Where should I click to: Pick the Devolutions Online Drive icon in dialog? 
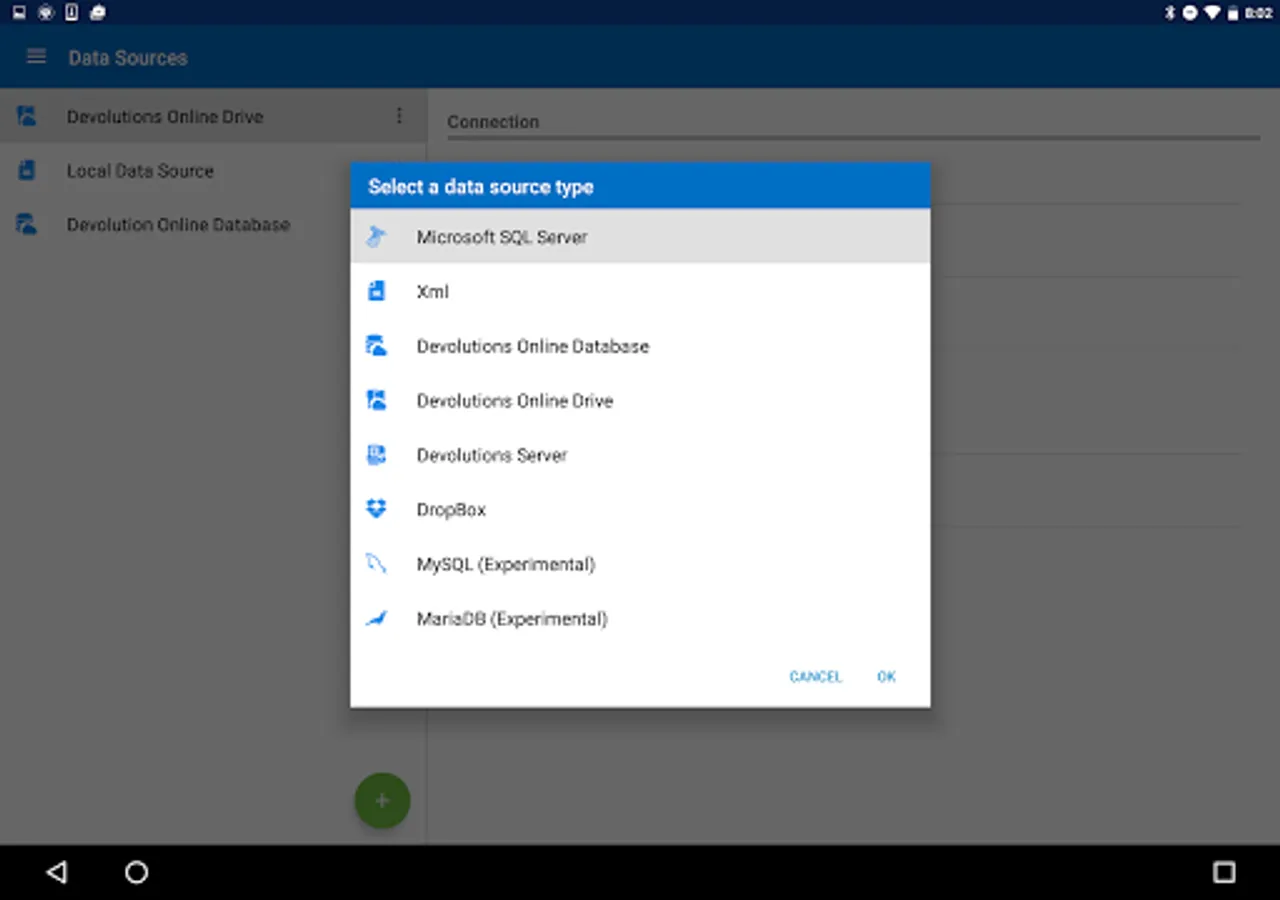[x=376, y=400]
